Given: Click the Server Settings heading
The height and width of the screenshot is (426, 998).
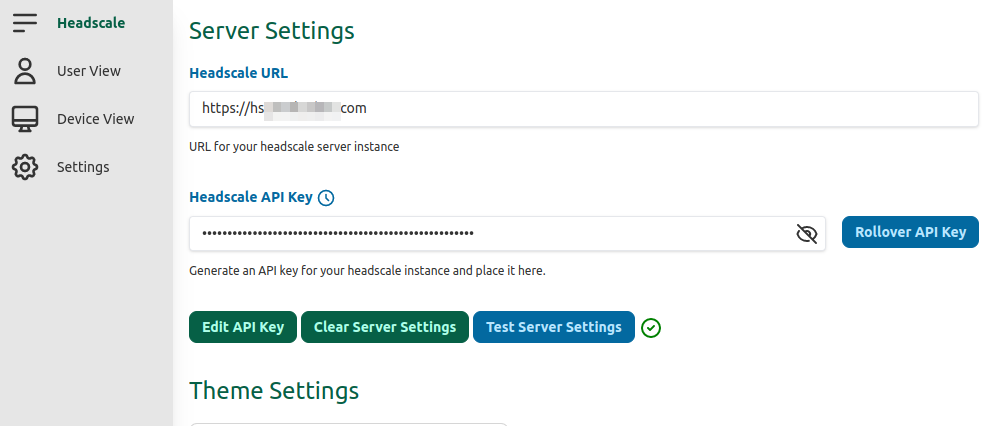Looking at the screenshot, I should pyautogui.click(x=272, y=31).
